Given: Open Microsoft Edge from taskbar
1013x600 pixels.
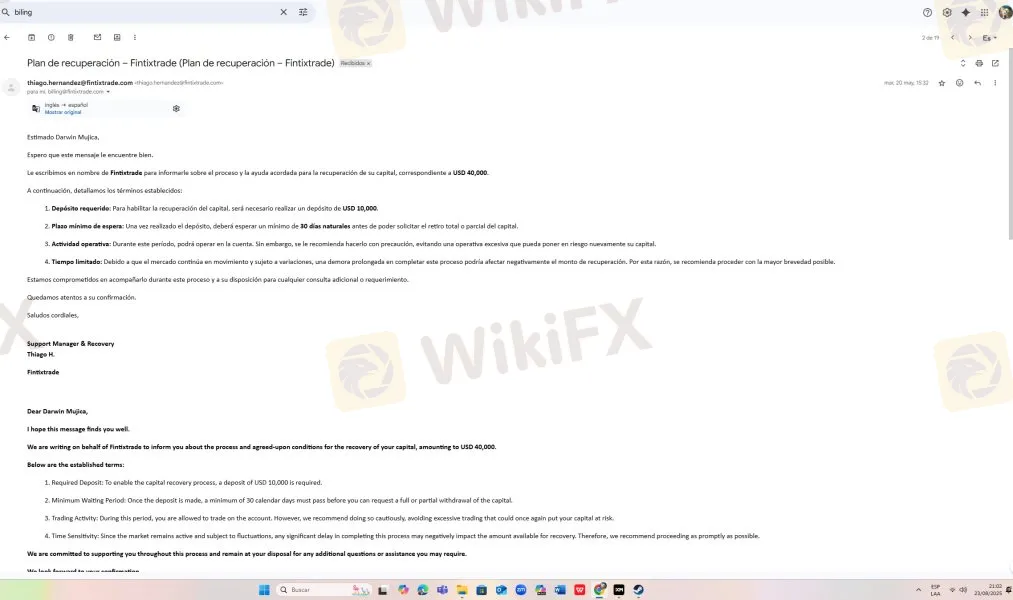Looking at the screenshot, I should pos(423,590).
